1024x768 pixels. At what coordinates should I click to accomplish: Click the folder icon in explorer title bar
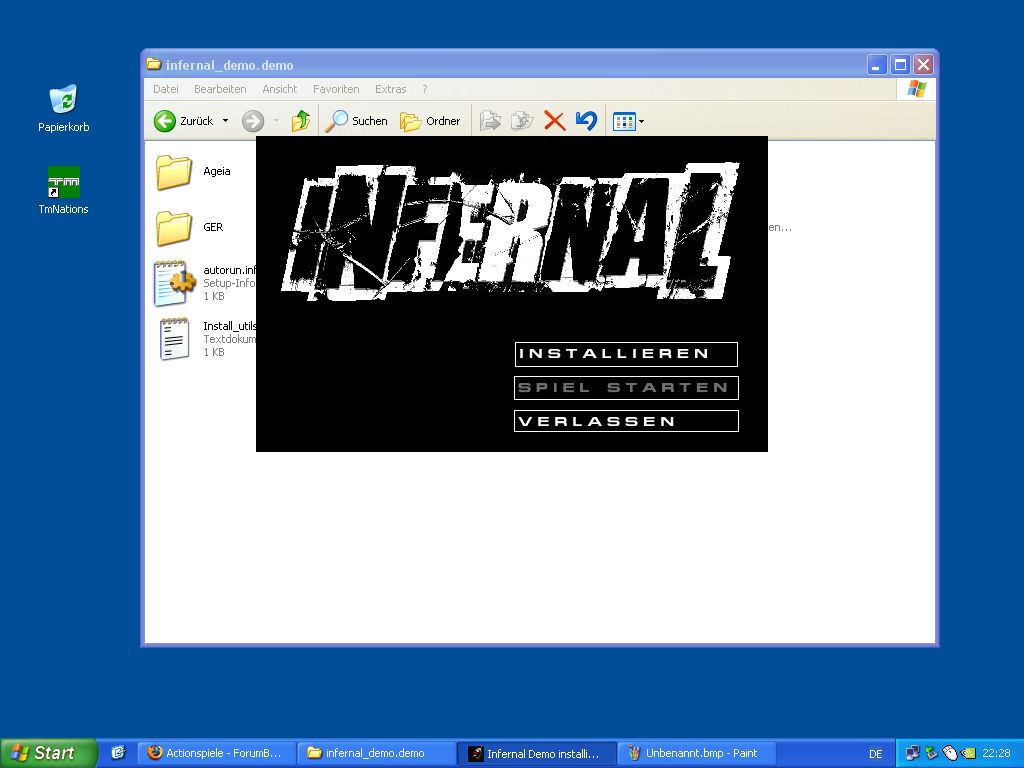tap(153, 64)
